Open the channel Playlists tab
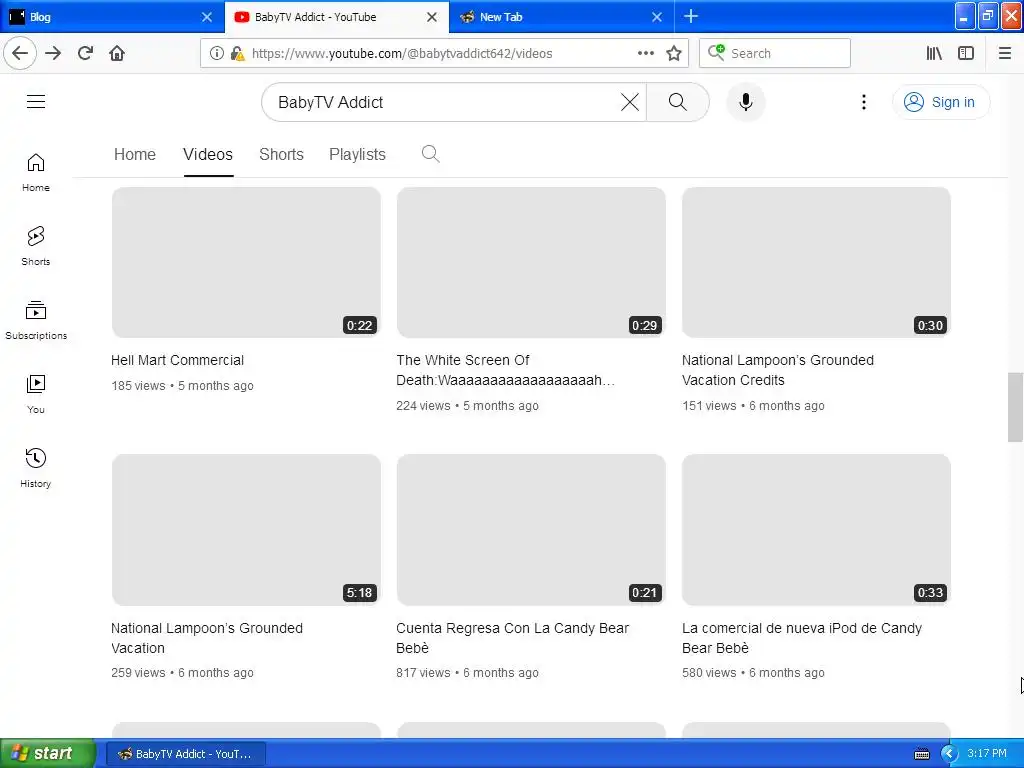 [x=357, y=154]
